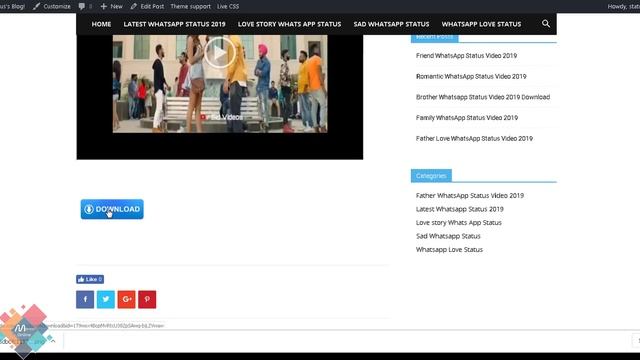
Task: Open Customize in admin bar
Action: 51,7
